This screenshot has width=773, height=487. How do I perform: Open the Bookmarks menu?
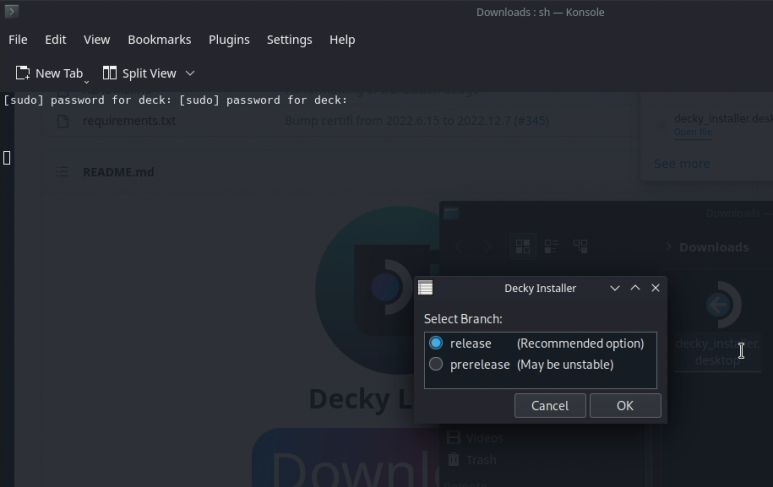159,39
